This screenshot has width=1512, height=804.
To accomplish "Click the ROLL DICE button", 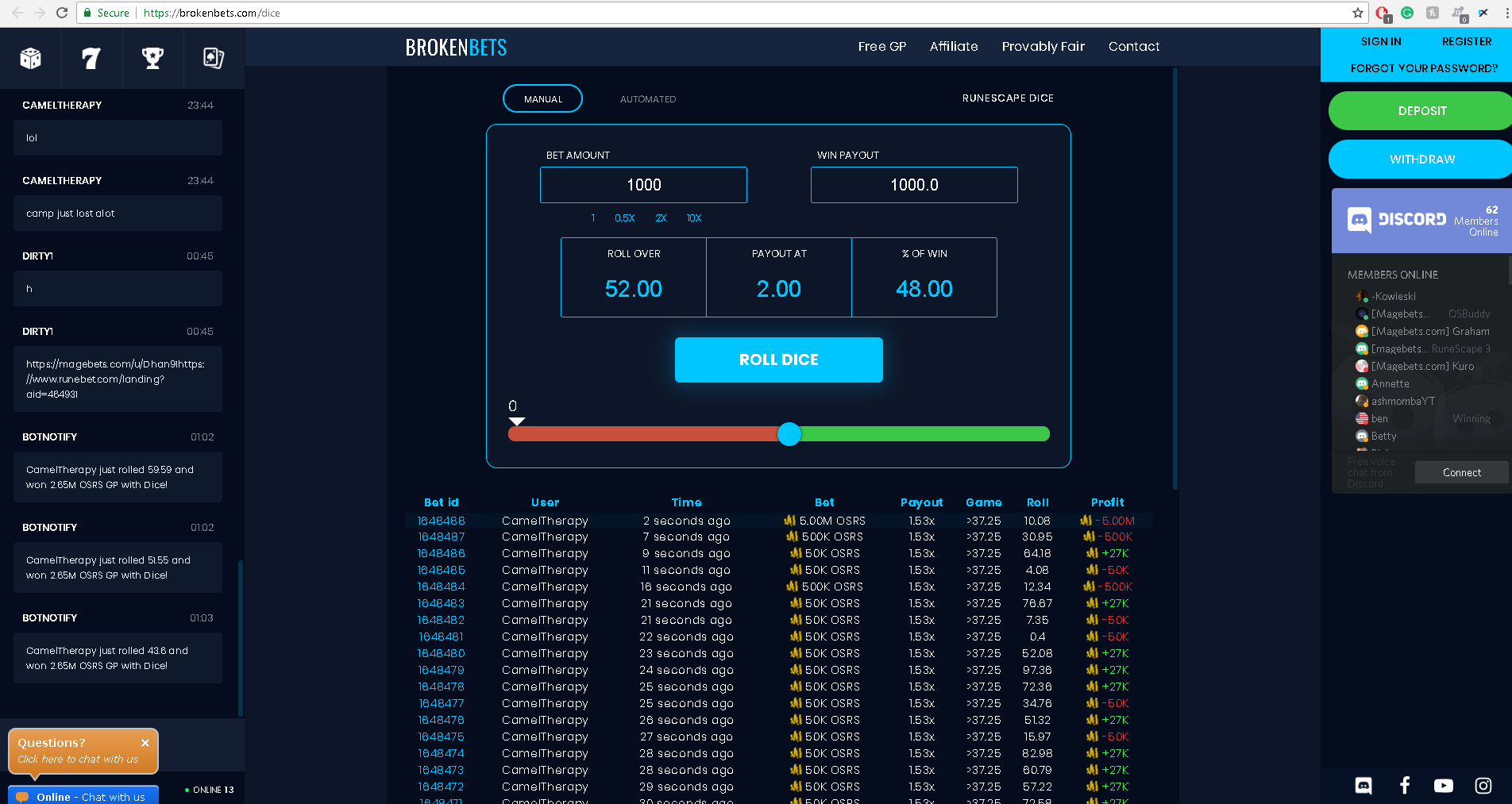I will pos(779,360).
